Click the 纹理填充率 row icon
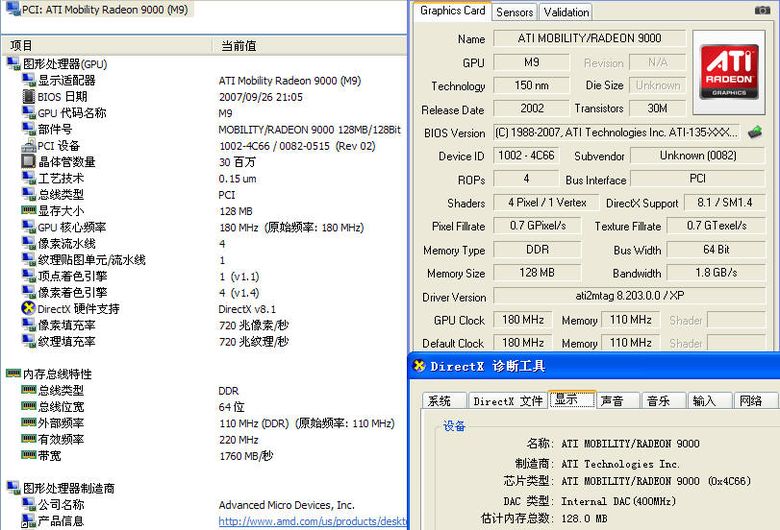Image resolution: width=780 pixels, height=530 pixels. (28, 341)
